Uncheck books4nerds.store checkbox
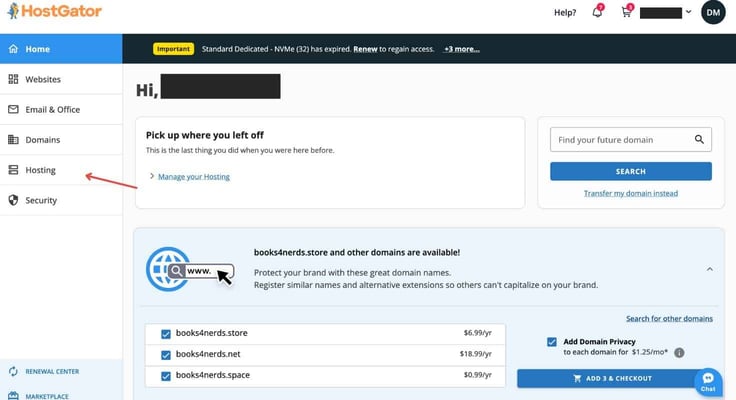 tap(166, 334)
